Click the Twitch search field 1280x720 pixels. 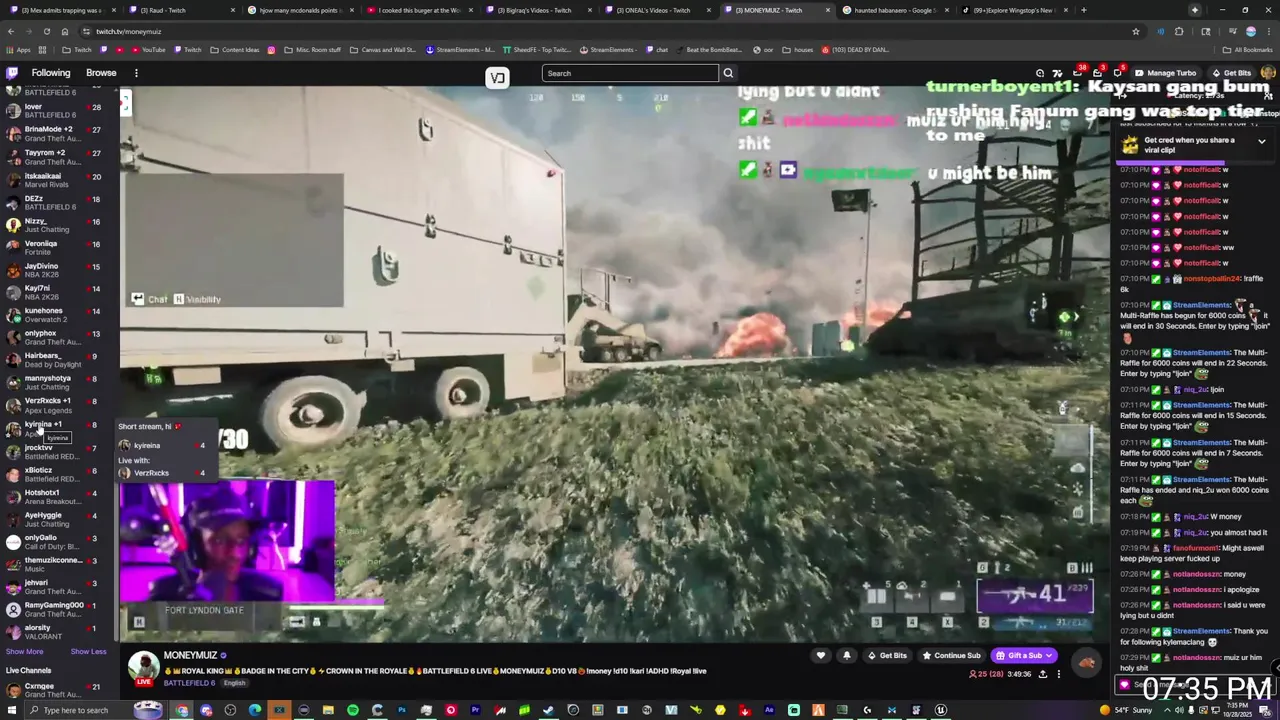(630, 73)
